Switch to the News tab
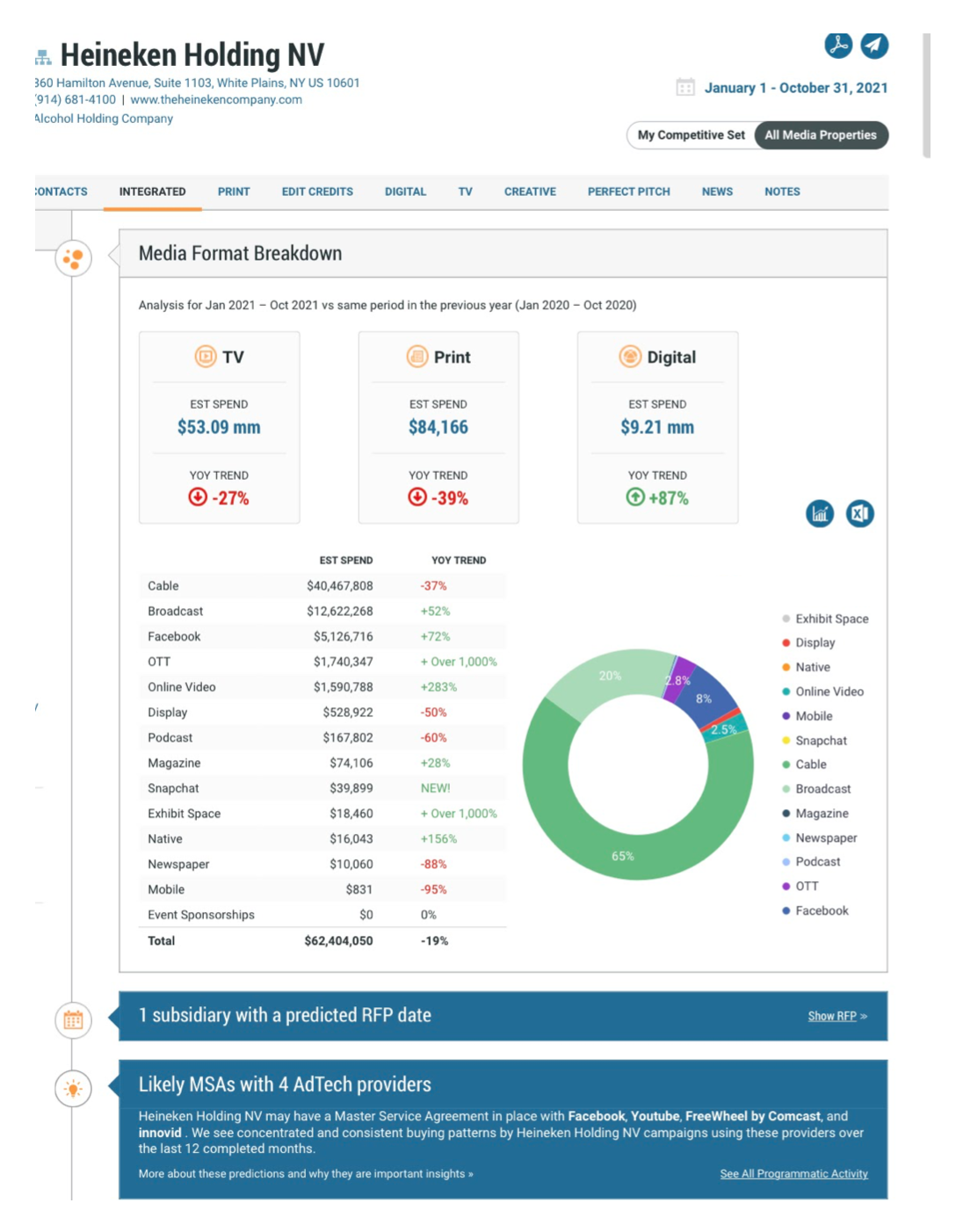This screenshot has height=1232, width=956. [x=717, y=192]
